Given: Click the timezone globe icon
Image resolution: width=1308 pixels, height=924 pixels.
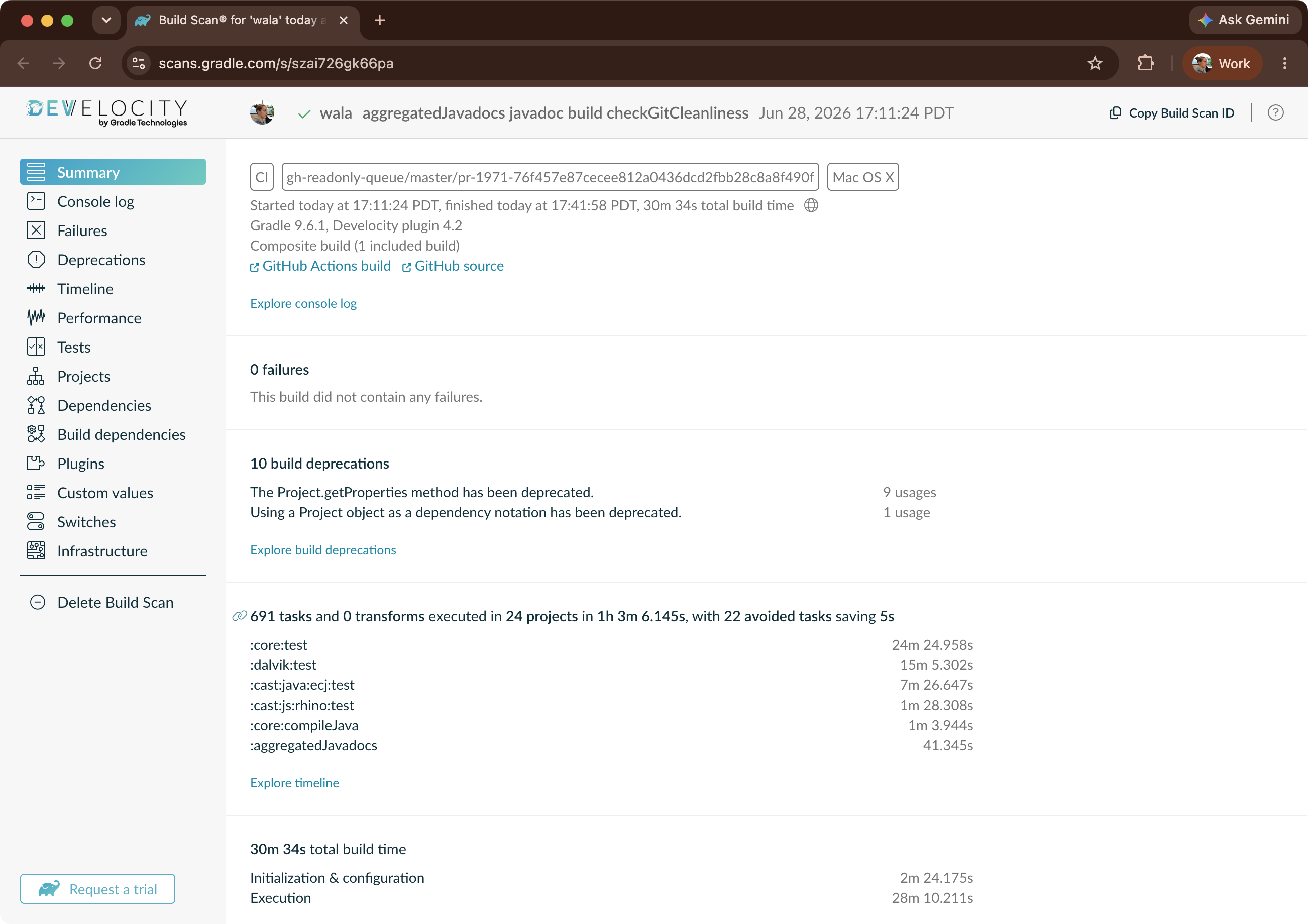Looking at the screenshot, I should click(811, 206).
